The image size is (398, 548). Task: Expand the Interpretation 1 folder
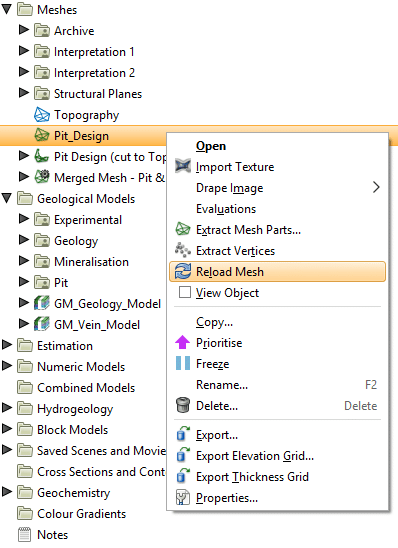(23, 51)
